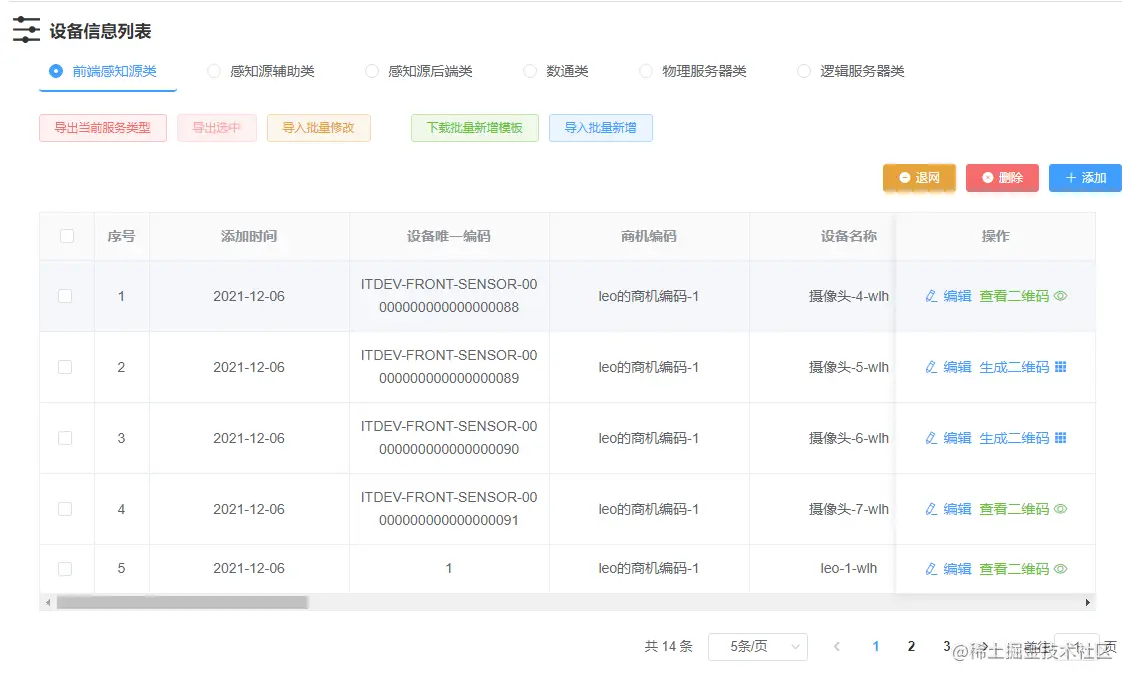Select the 逻辑服务器类 radio option
This screenshot has height=682, width=1133.
[804, 71]
